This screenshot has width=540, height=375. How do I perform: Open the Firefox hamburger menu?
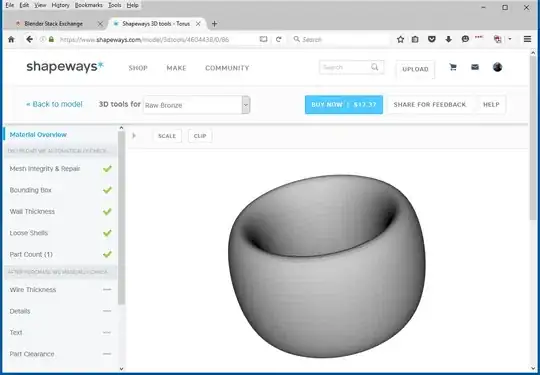527,39
